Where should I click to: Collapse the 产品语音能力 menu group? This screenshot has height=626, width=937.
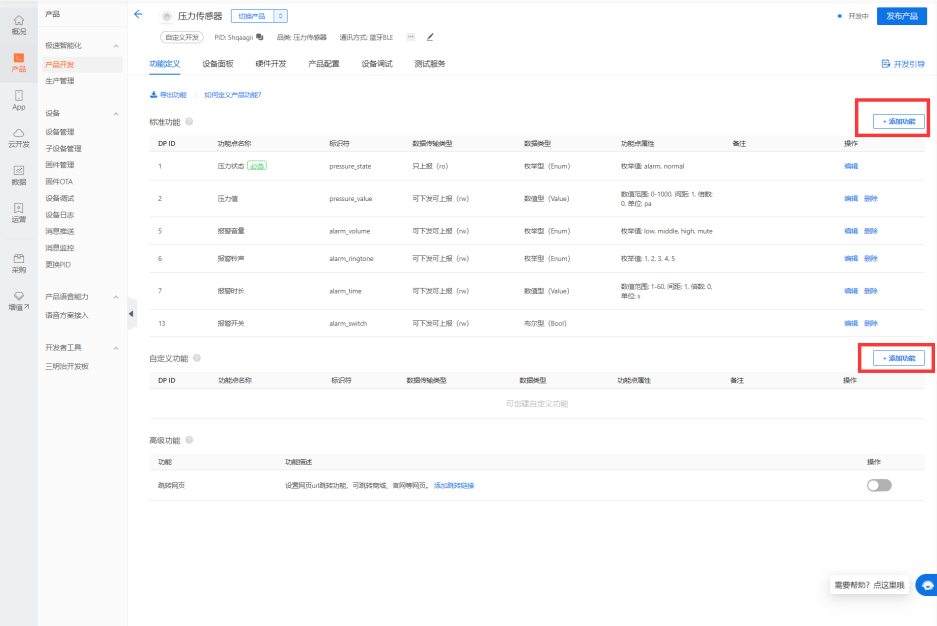click(116, 297)
